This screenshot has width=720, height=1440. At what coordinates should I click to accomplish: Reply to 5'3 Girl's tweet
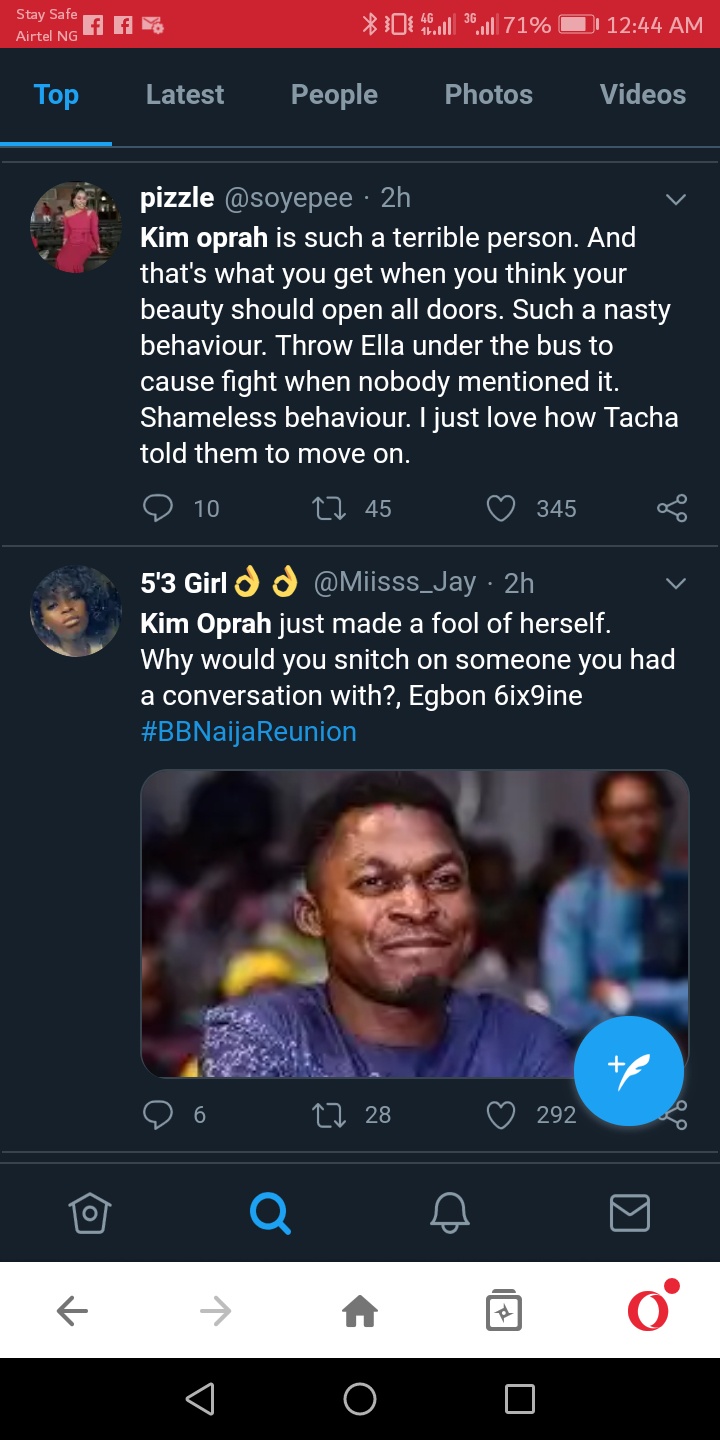pos(158,1114)
